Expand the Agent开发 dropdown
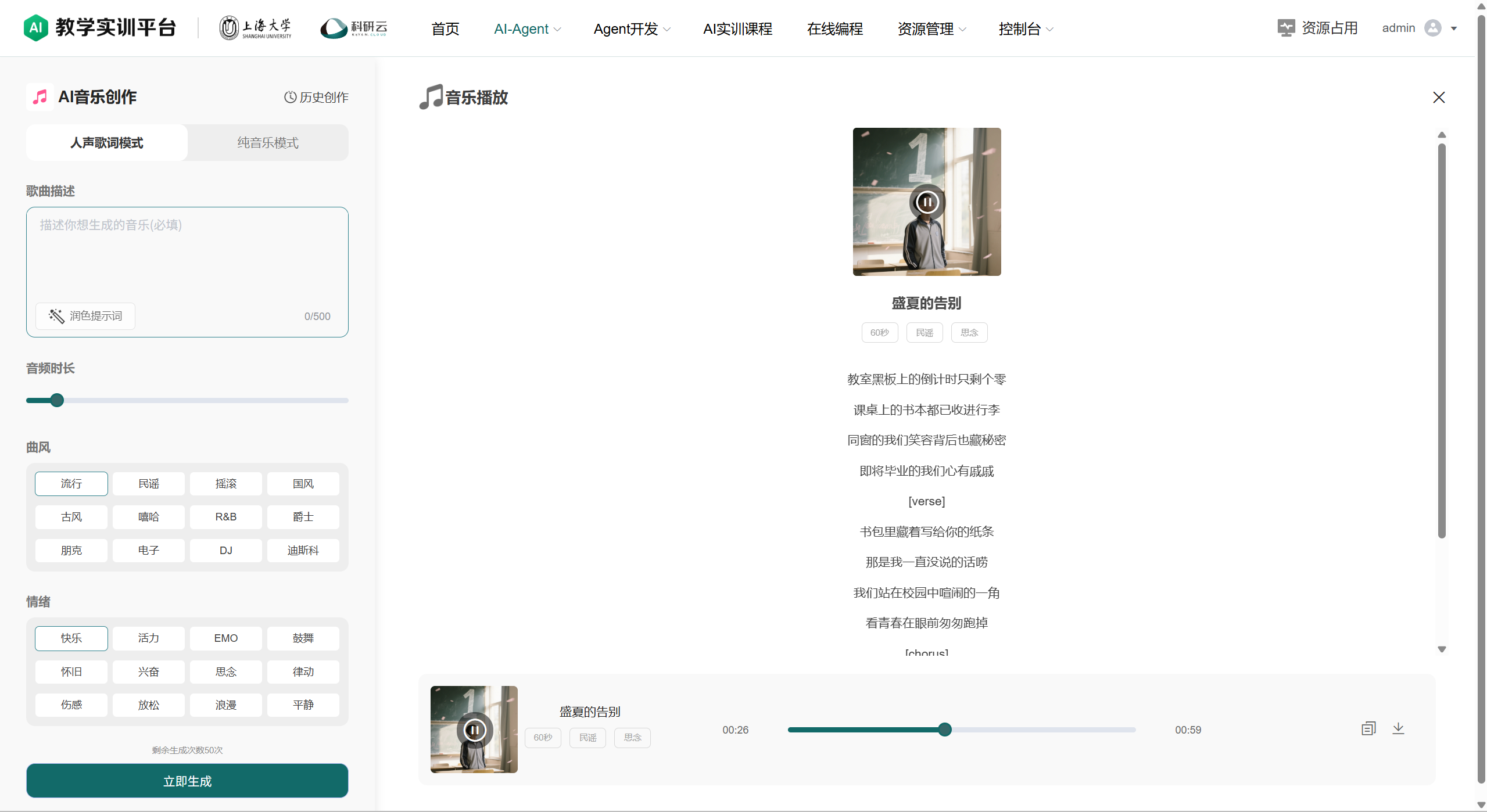 pos(632,28)
